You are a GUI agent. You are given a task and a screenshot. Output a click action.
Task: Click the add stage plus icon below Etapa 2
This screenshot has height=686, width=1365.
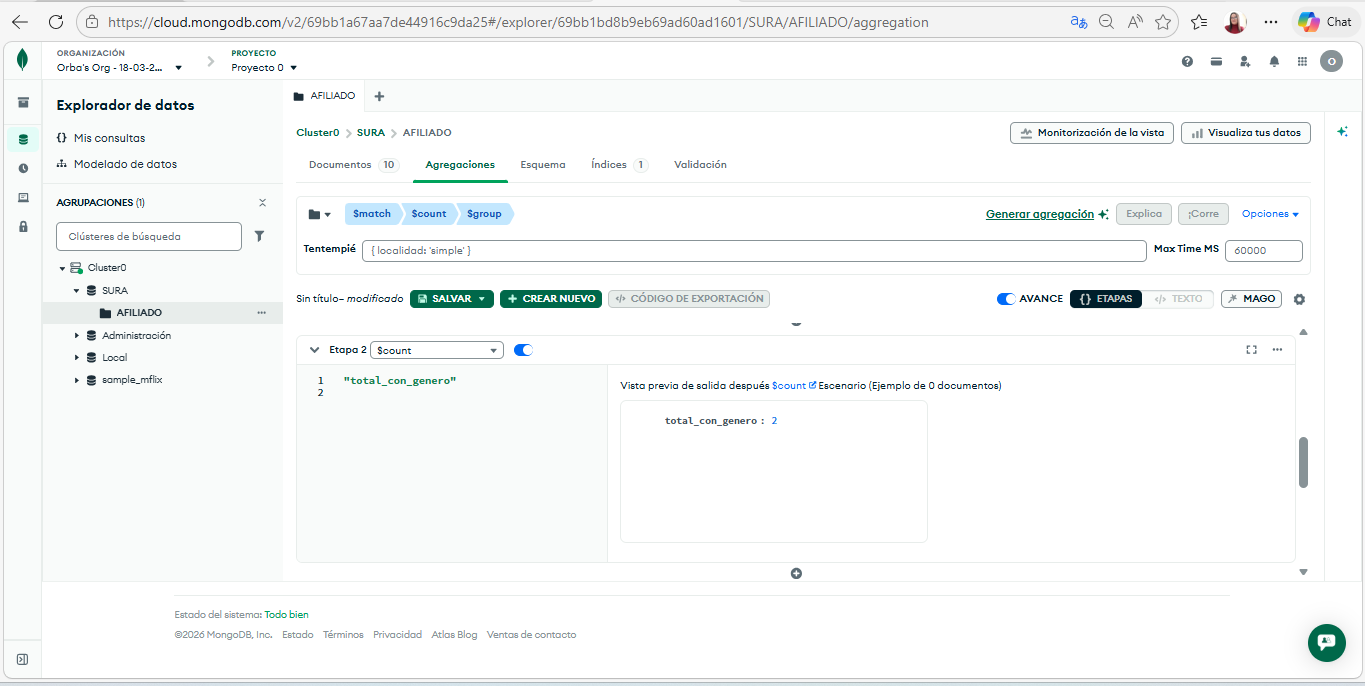[x=796, y=574]
